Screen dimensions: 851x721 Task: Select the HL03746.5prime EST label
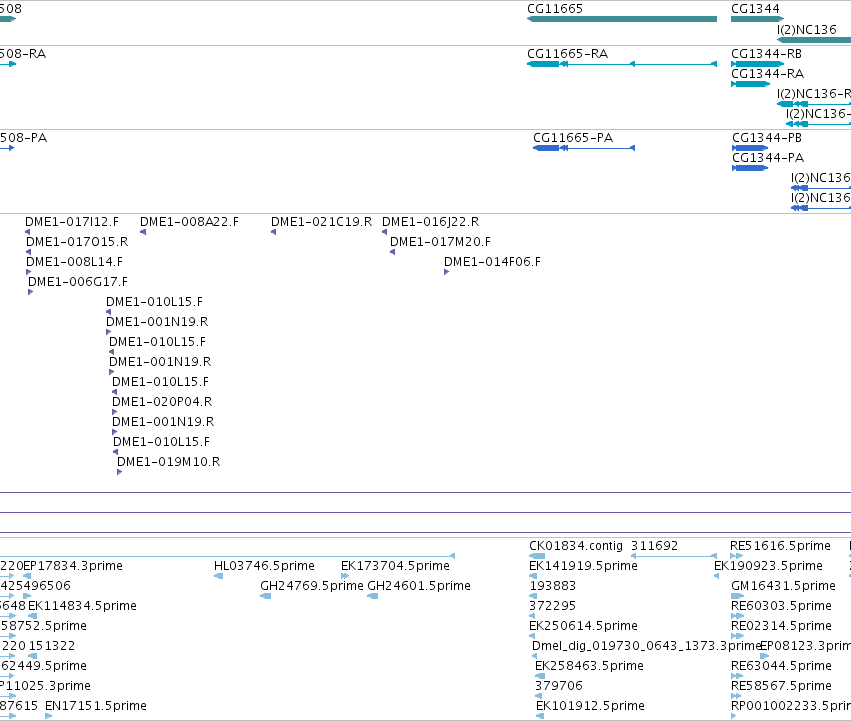[x=264, y=566]
